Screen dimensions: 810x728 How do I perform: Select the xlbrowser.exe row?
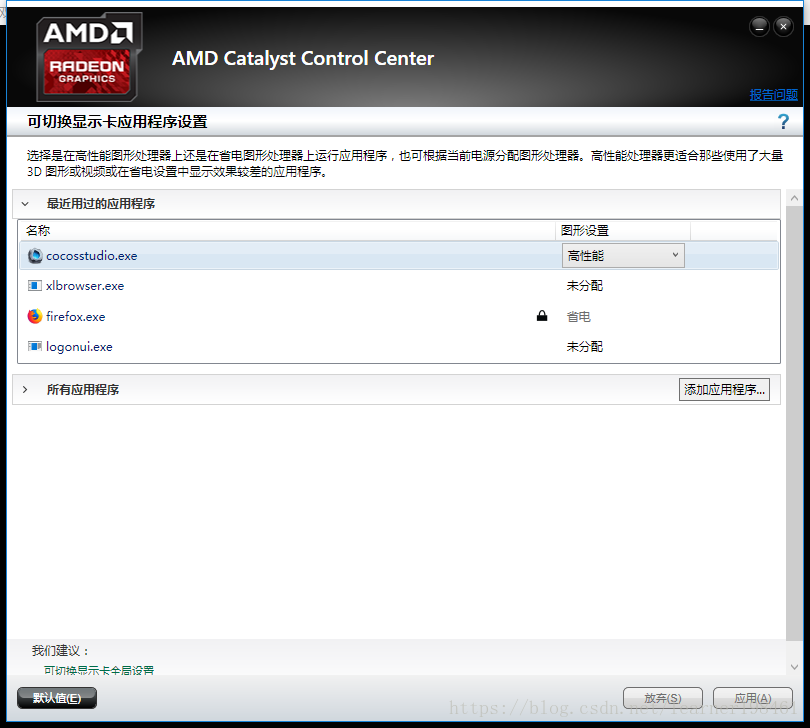click(399, 286)
